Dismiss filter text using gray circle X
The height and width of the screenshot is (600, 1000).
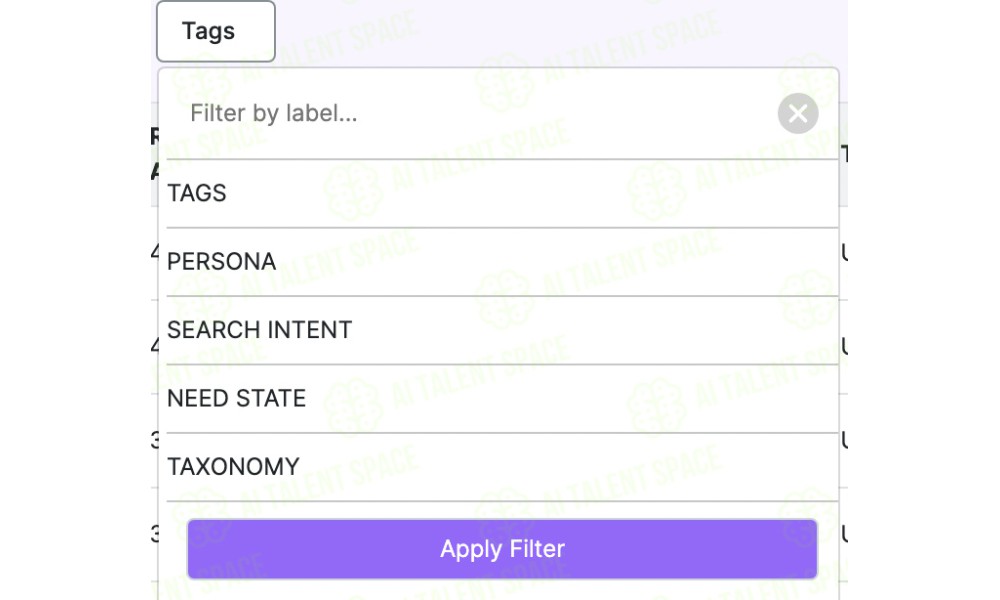click(798, 113)
